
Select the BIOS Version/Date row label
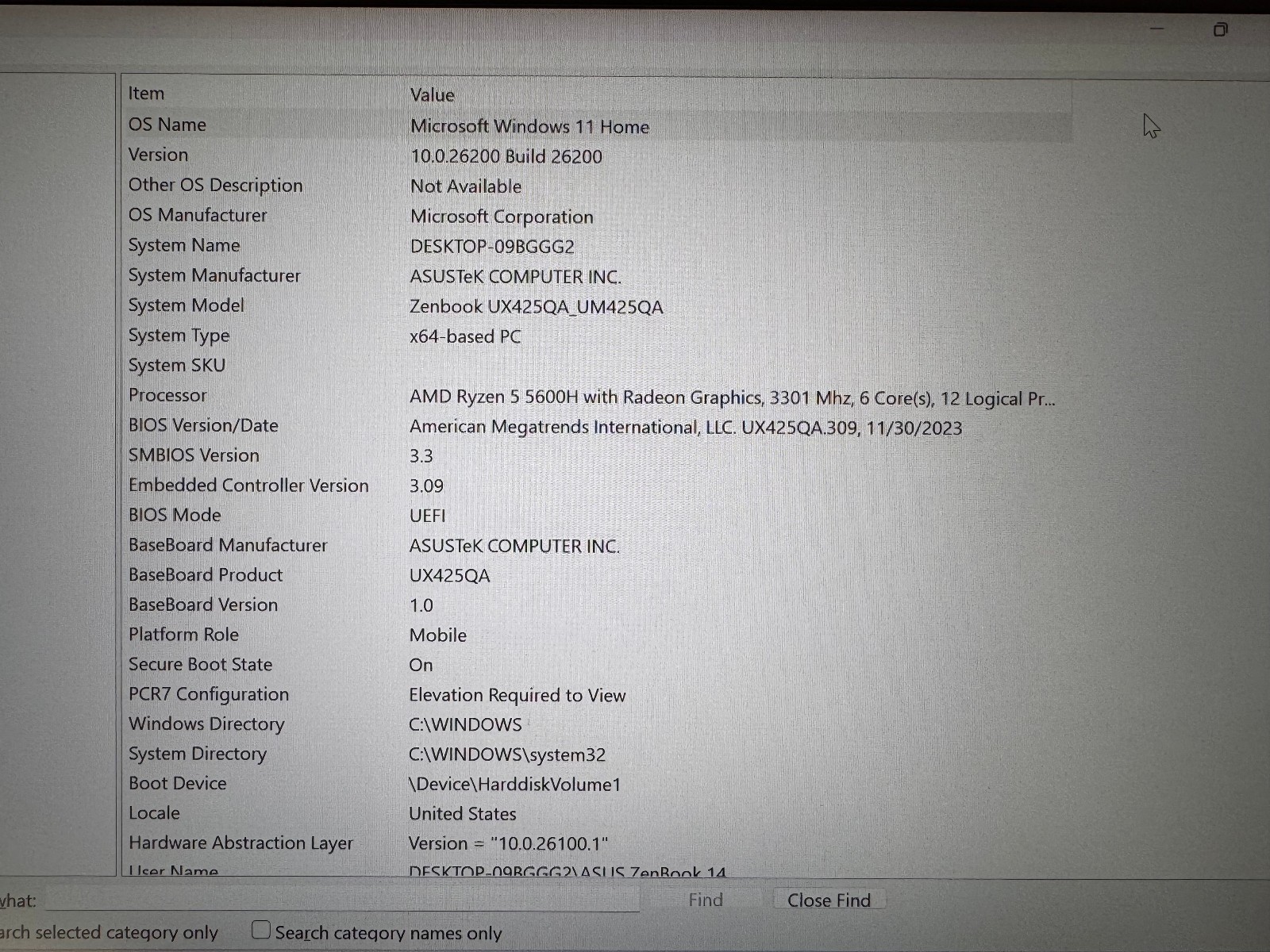pos(203,425)
